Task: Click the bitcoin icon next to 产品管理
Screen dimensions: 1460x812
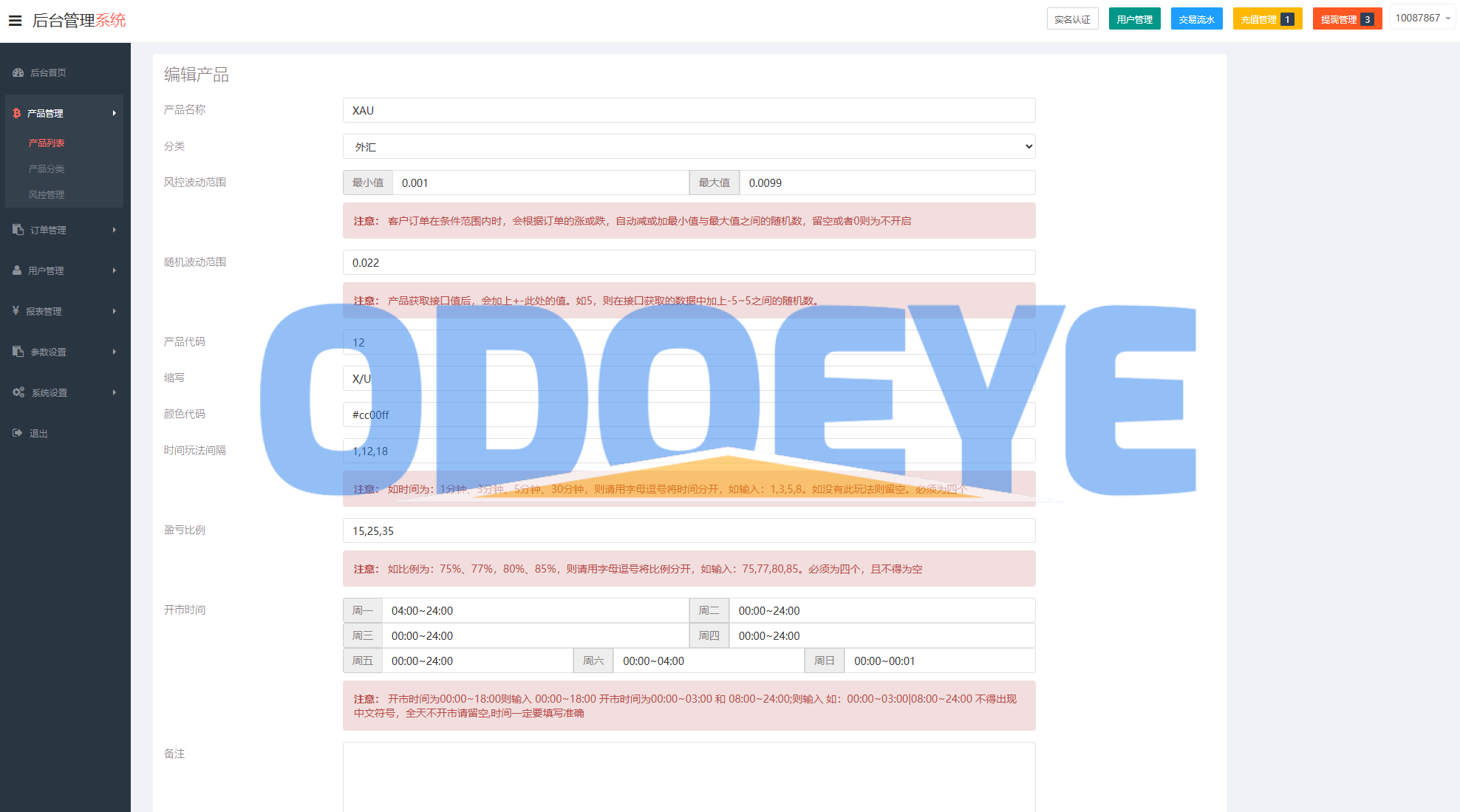Action: pyautogui.click(x=17, y=113)
